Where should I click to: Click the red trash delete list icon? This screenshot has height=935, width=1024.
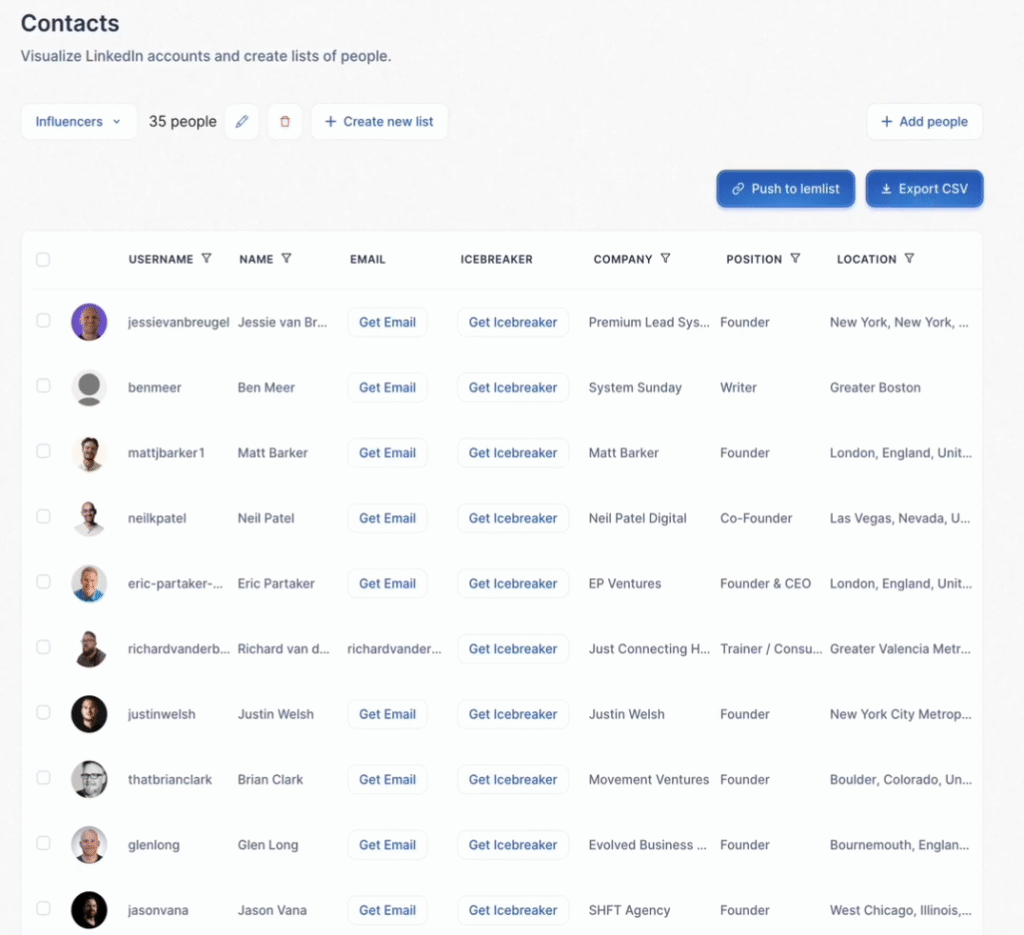click(x=285, y=121)
